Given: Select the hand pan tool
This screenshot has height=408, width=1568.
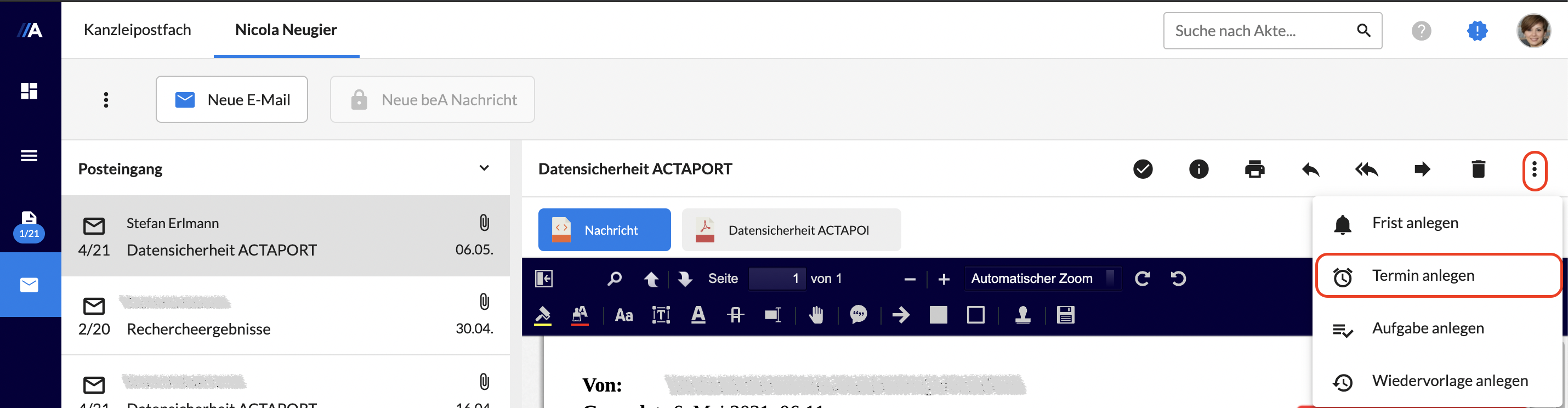Looking at the screenshot, I should pos(816,315).
